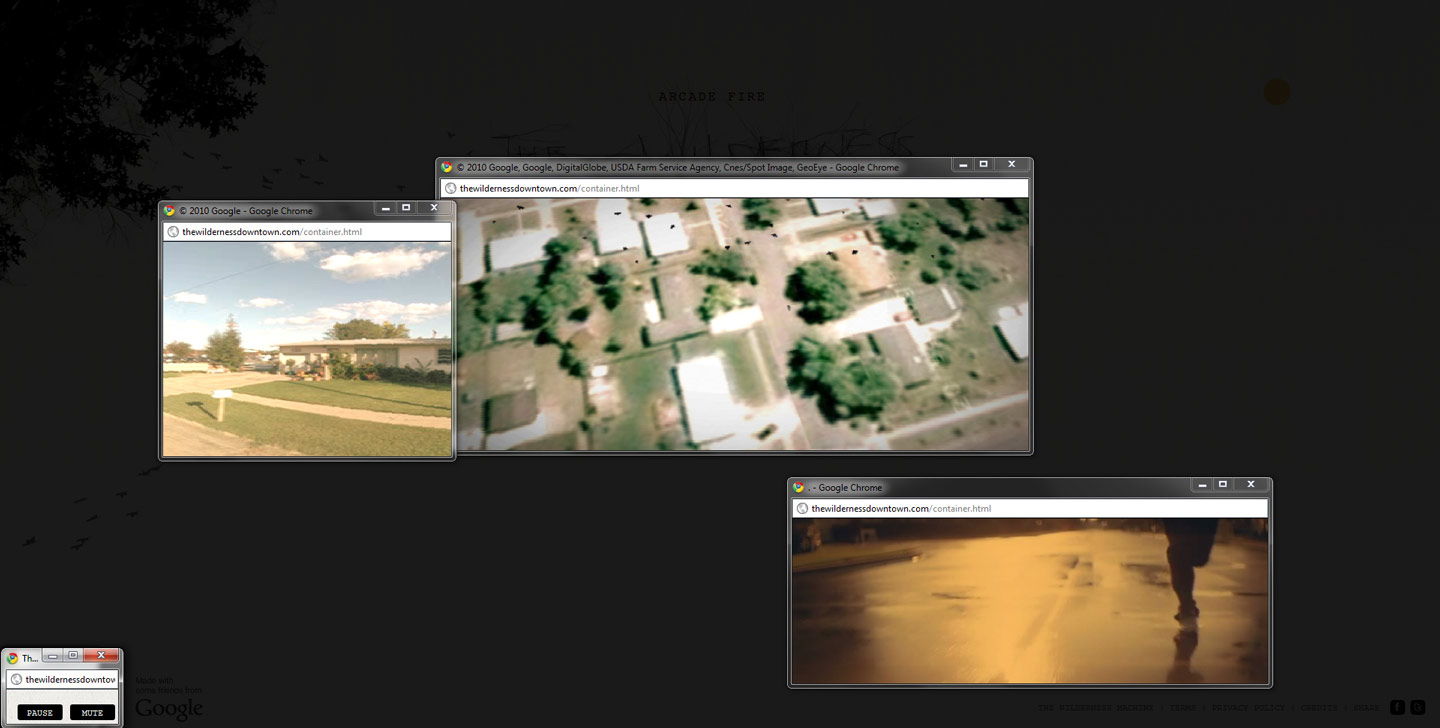Click the Chrome icon in the street view window
The image size is (1440, 728).
click(170, 211)
